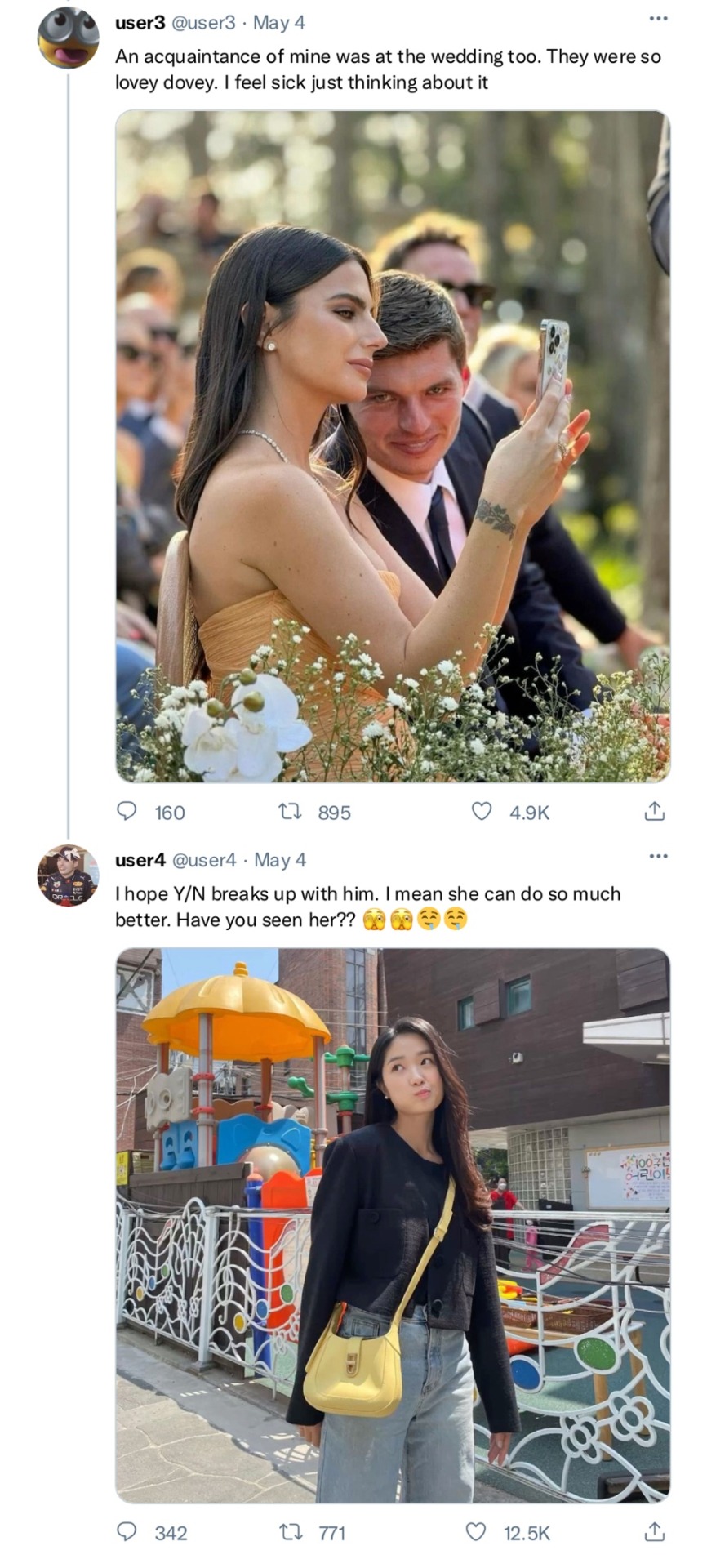Open more options for user3's tweet
The width and height of the screenshot is (707, 1568).
(658, 19)
